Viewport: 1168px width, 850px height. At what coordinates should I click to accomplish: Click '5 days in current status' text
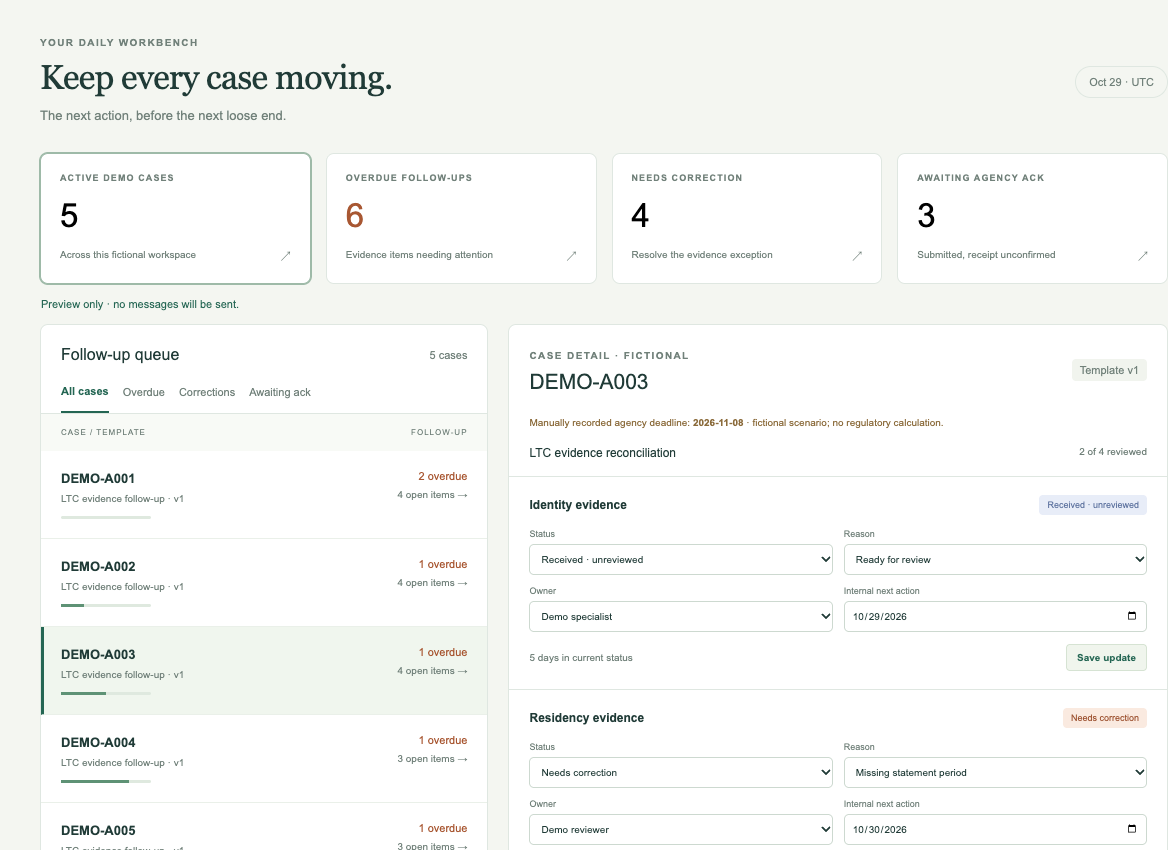pos(581,658)
